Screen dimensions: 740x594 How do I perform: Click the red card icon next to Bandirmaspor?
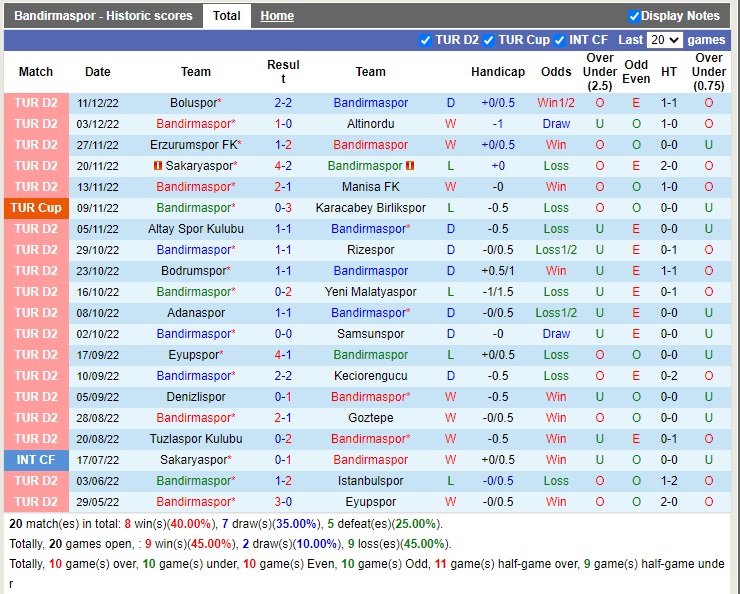pyautogui.click(x=410, y=166)
